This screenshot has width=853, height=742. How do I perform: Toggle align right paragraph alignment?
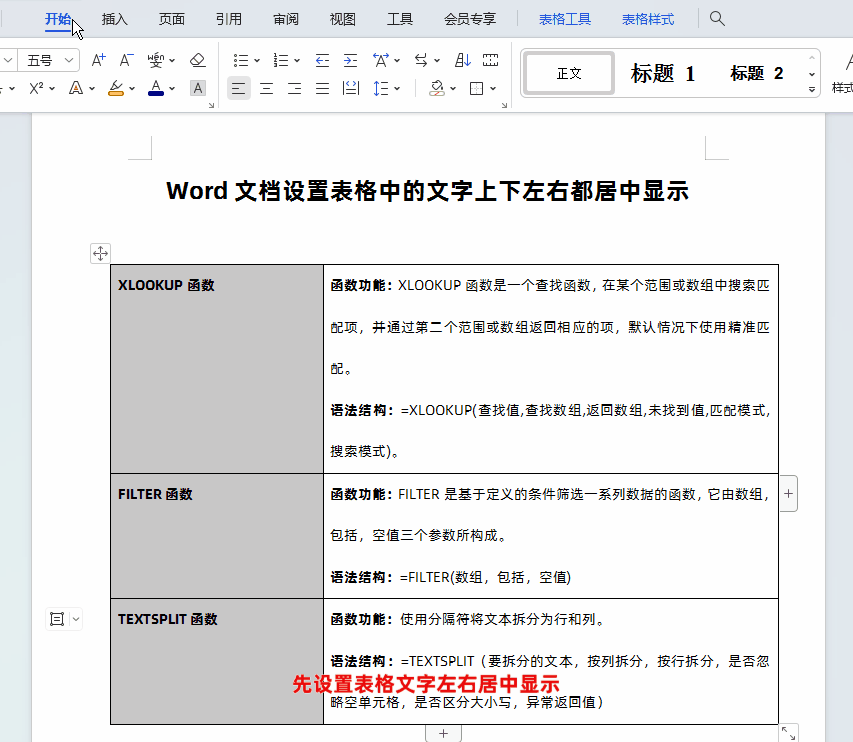coord(294,88)
